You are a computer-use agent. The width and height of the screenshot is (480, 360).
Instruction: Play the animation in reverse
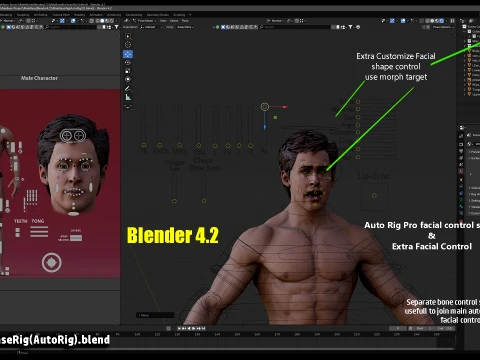189,328
